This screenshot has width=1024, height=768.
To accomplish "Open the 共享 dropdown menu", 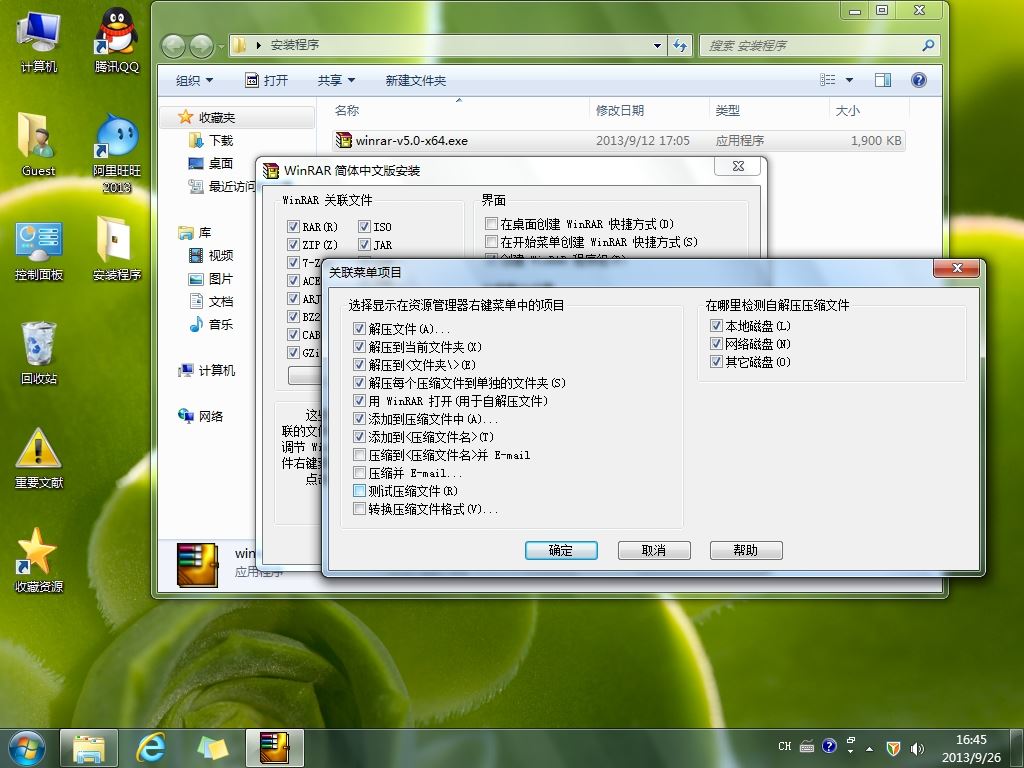I will pos(336,80).
